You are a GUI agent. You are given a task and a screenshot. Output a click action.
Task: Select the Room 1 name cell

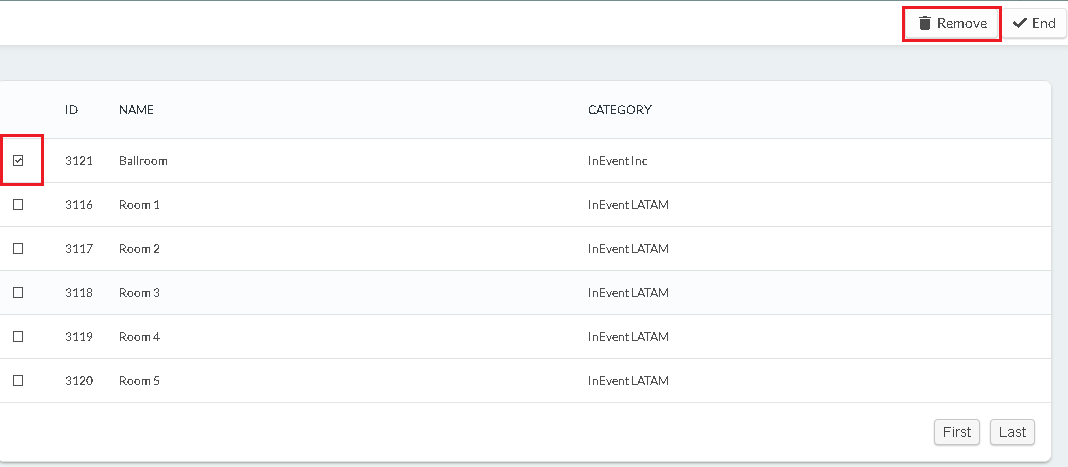pos(139,204)
